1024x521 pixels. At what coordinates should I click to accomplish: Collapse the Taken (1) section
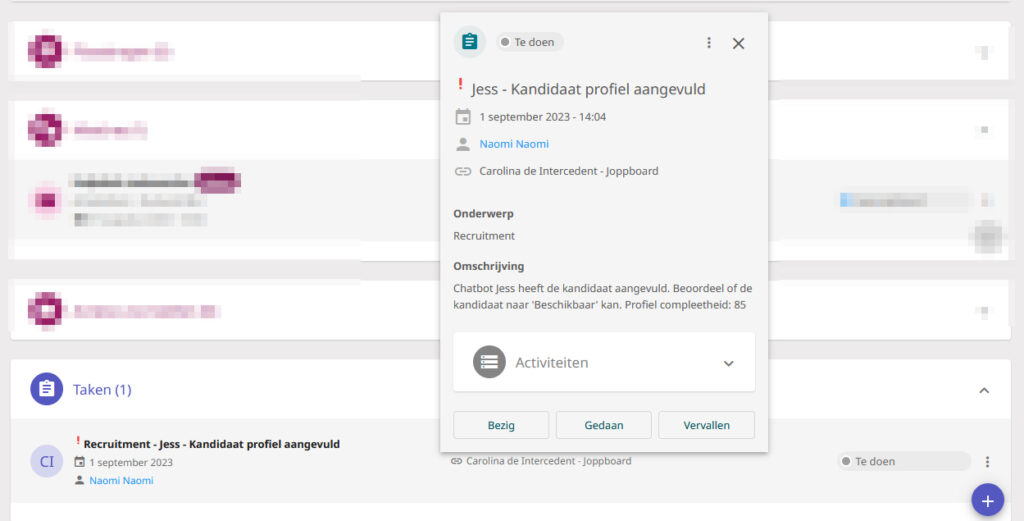click(984, 390)
